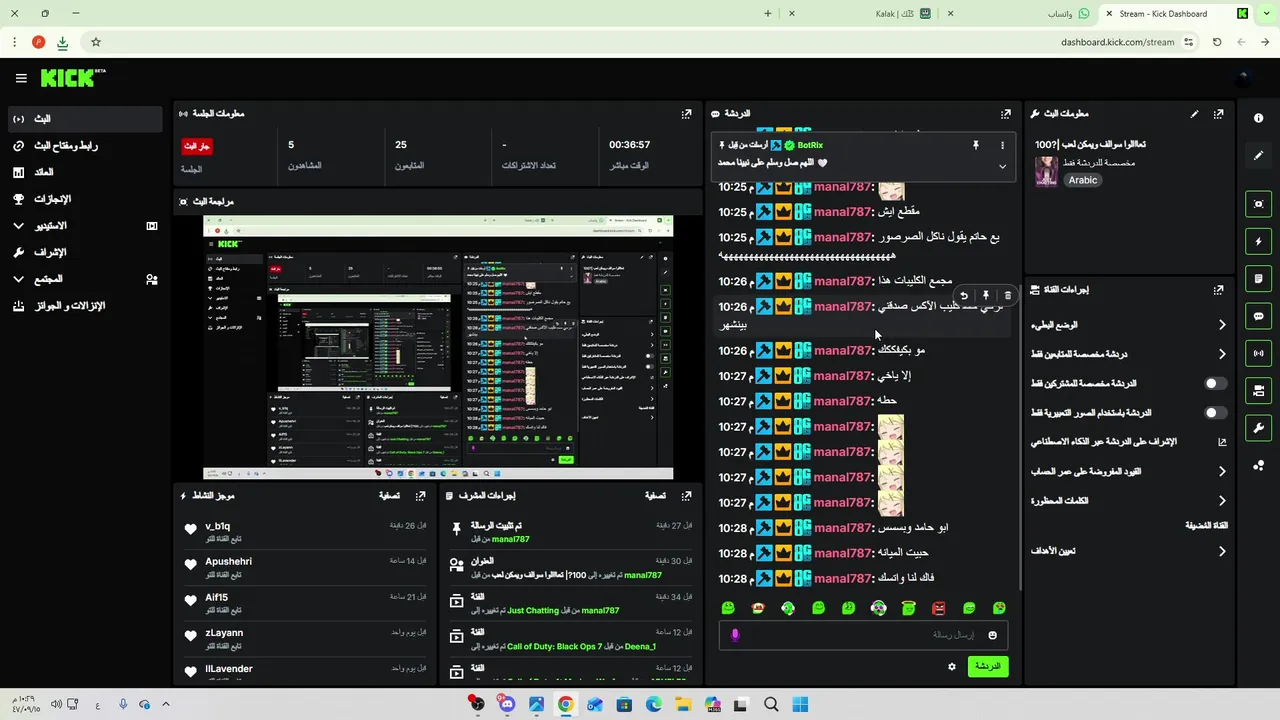Screen dimensions: 1280x720
Task: Insert the halo angel emote
Action: point(909,608)
